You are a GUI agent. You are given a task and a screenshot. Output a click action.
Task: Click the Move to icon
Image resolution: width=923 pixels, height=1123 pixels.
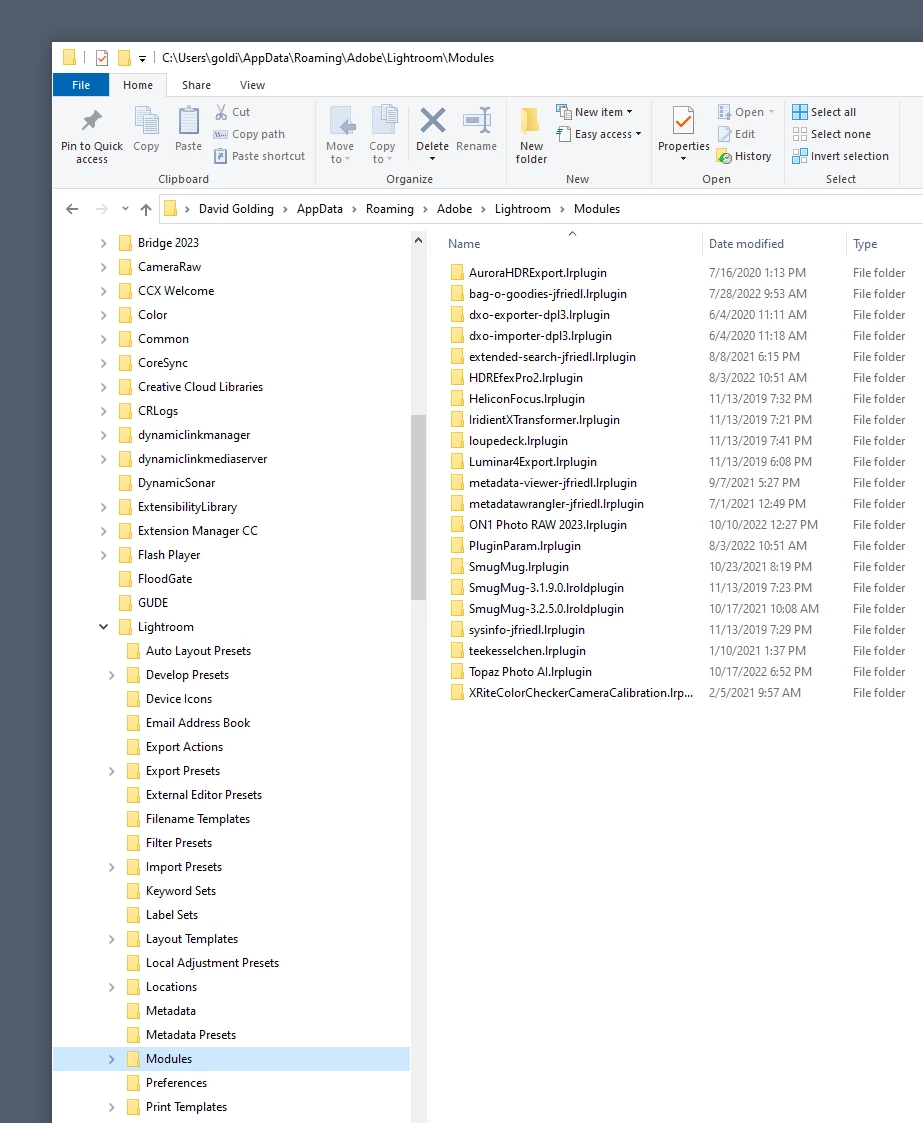[x=342, y=120]
